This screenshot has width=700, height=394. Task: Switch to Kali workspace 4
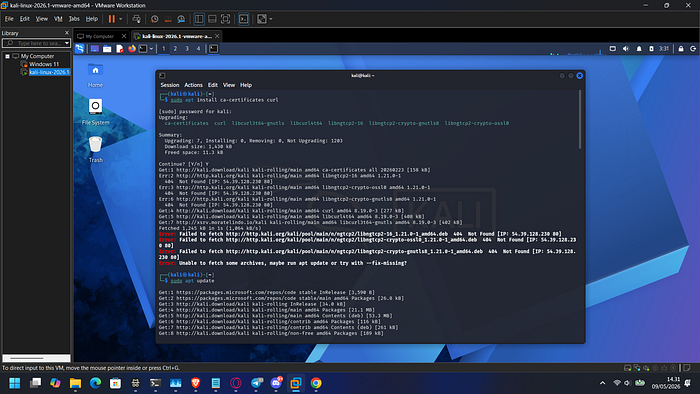tap(199, 49)
